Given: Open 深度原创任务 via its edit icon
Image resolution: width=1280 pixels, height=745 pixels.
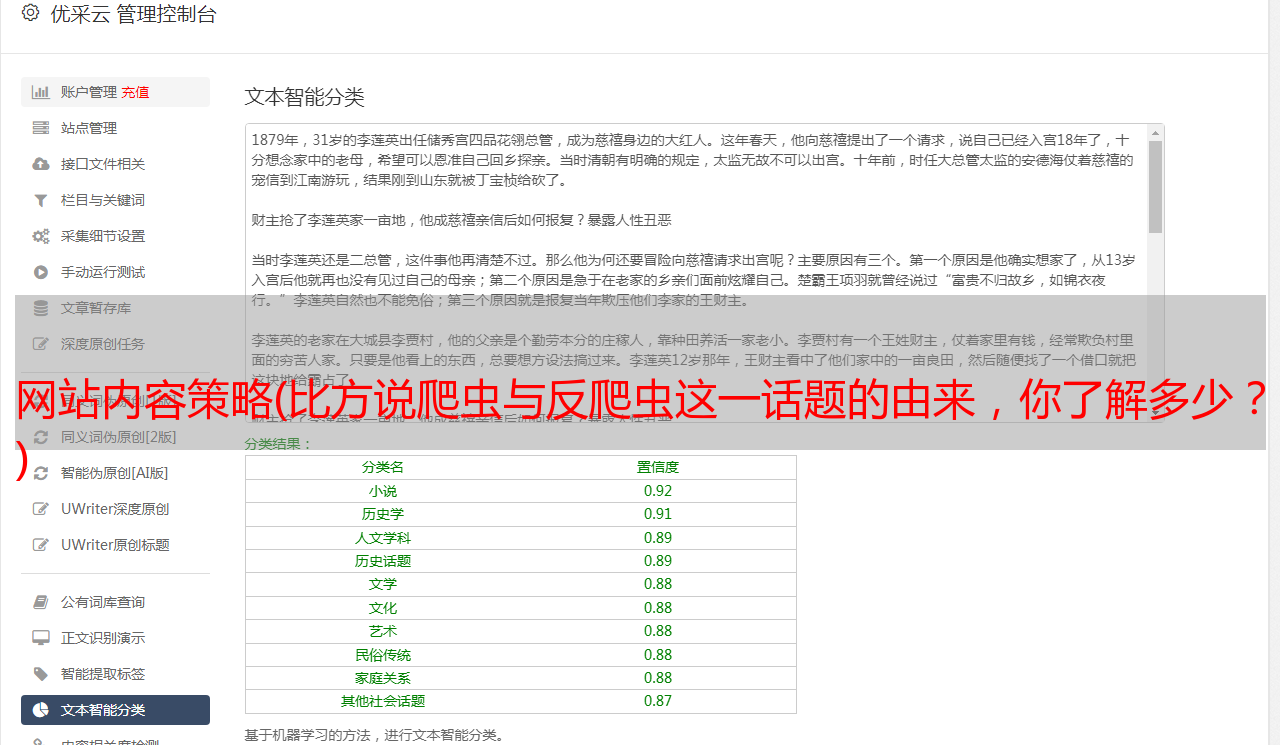Looking at the screenshot, I should pyautogui.click(x=41, y=344).
